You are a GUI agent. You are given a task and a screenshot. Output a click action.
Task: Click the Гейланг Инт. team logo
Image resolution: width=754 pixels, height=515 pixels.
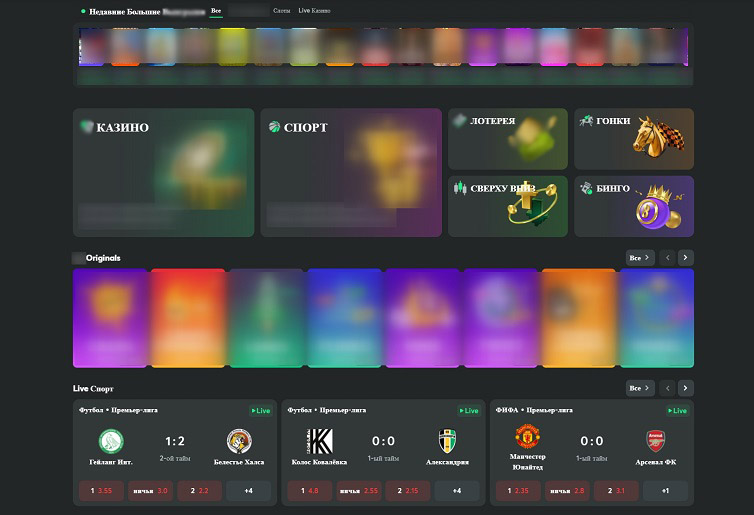click(111, 441)
